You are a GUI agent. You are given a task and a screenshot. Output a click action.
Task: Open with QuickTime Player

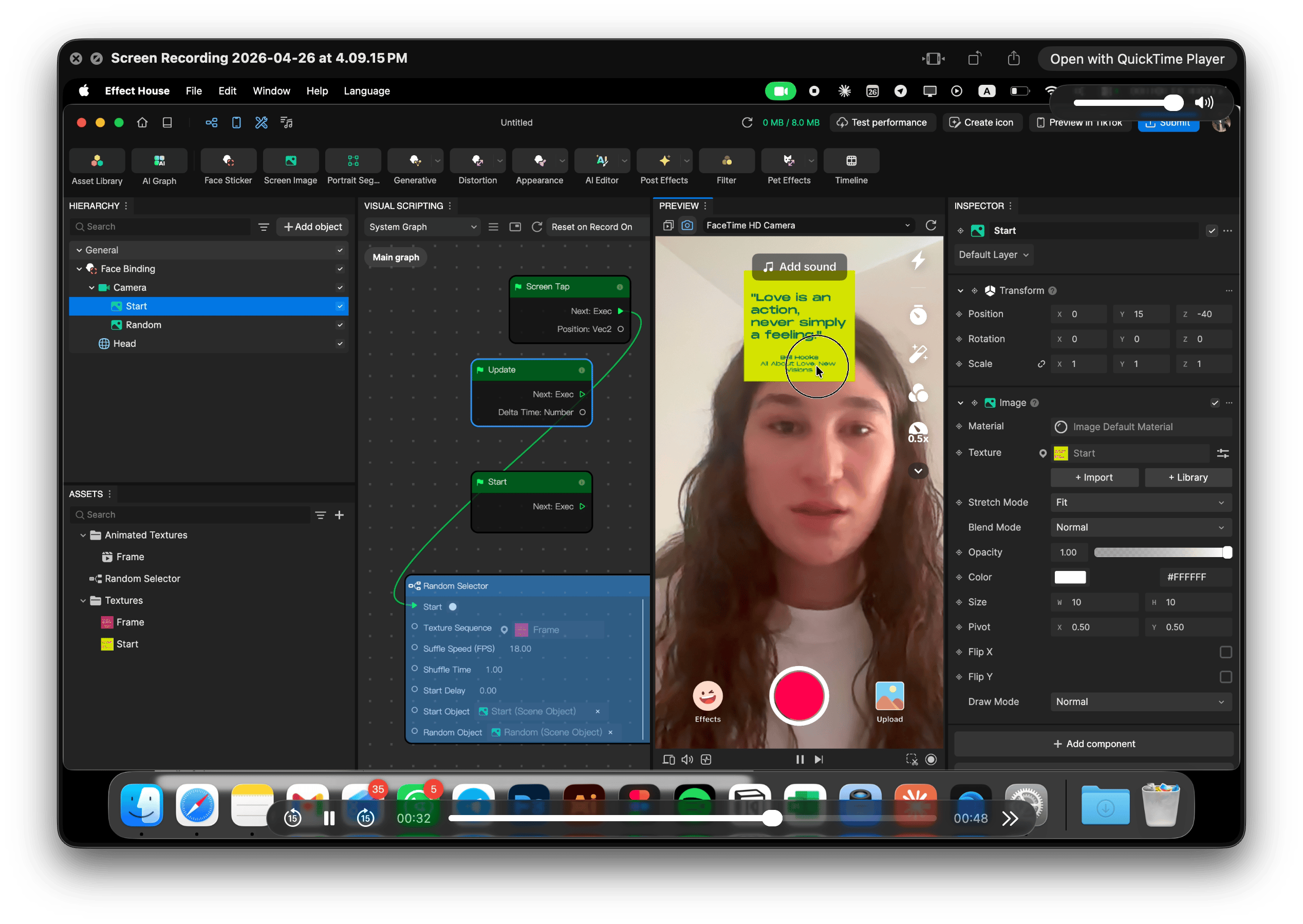point(1137,59)
